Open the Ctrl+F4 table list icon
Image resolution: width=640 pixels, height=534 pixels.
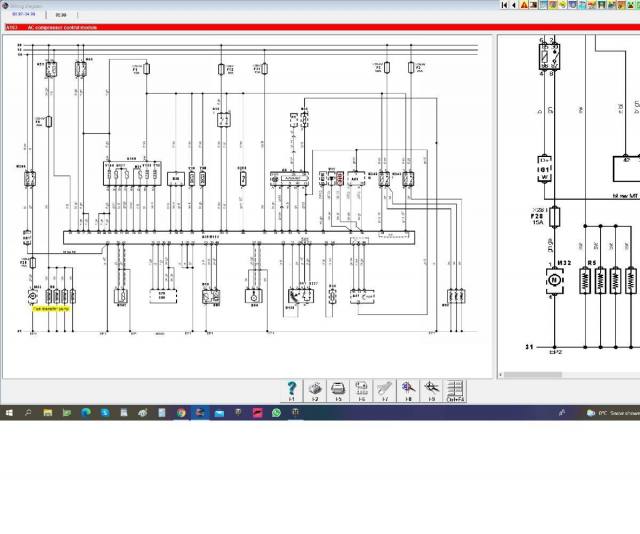(455, 388)
